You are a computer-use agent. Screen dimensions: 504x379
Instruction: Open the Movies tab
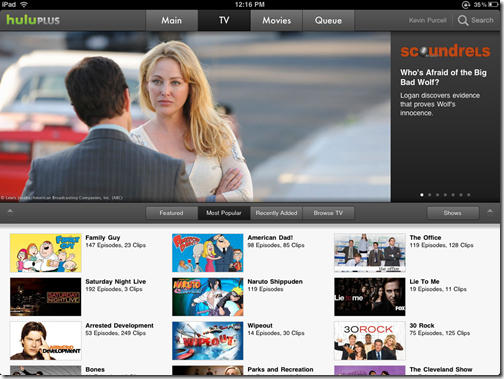[x=276, y=20]
